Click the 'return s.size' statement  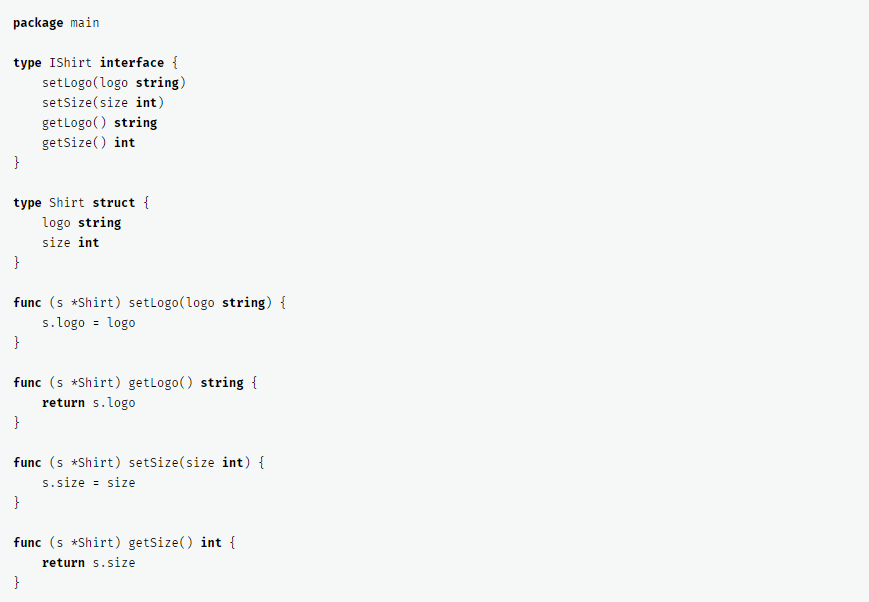click(88, 562)
